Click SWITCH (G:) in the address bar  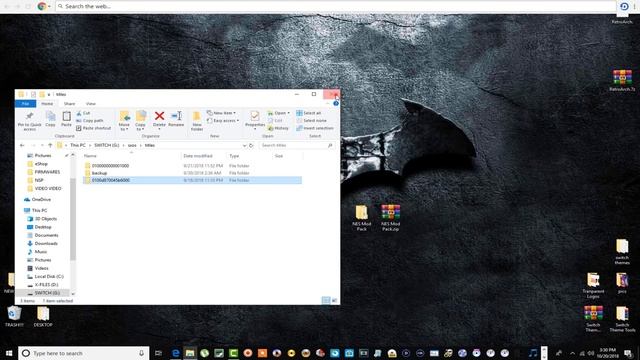pyautogui.click(x=107, y=145)
